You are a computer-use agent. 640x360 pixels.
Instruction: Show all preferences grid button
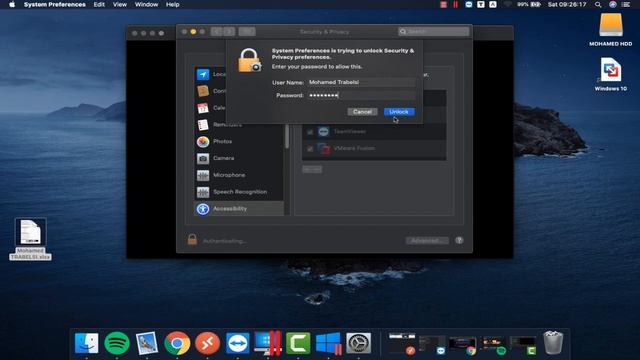[x=247, y=31]
